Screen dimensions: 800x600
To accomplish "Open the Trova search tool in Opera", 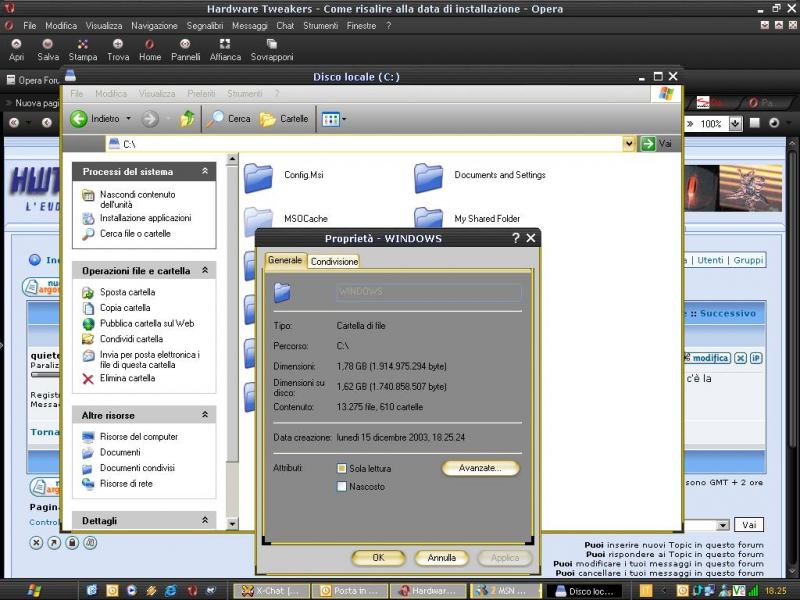I will coord(118,44).
